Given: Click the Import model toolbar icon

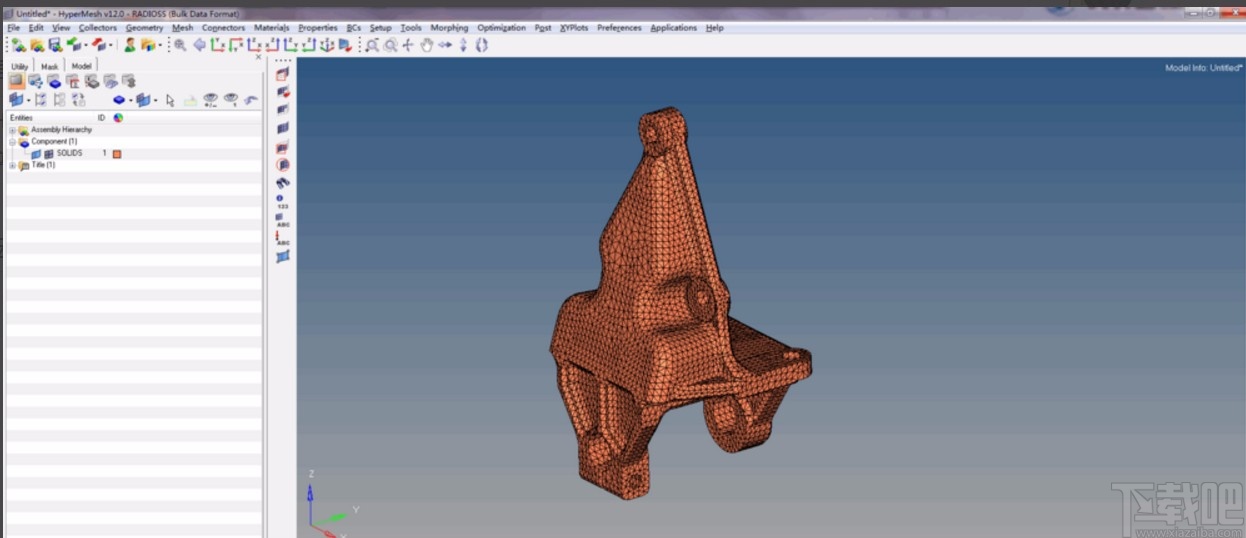Looking at the screenshot, I should point(74,45).
